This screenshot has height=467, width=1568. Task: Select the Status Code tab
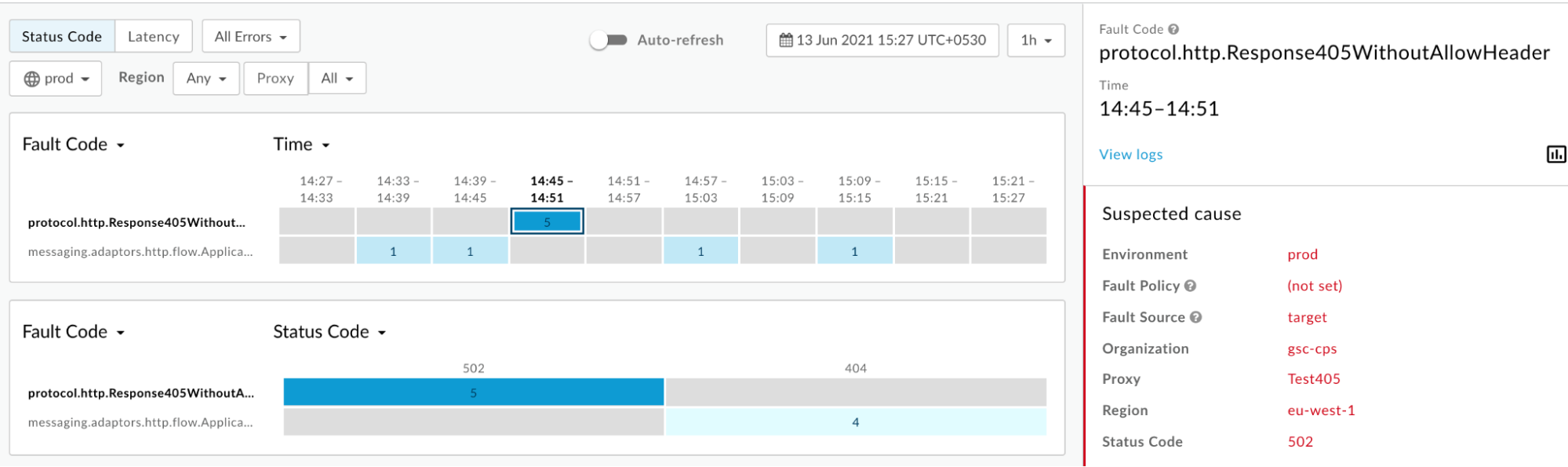[62, 37]
